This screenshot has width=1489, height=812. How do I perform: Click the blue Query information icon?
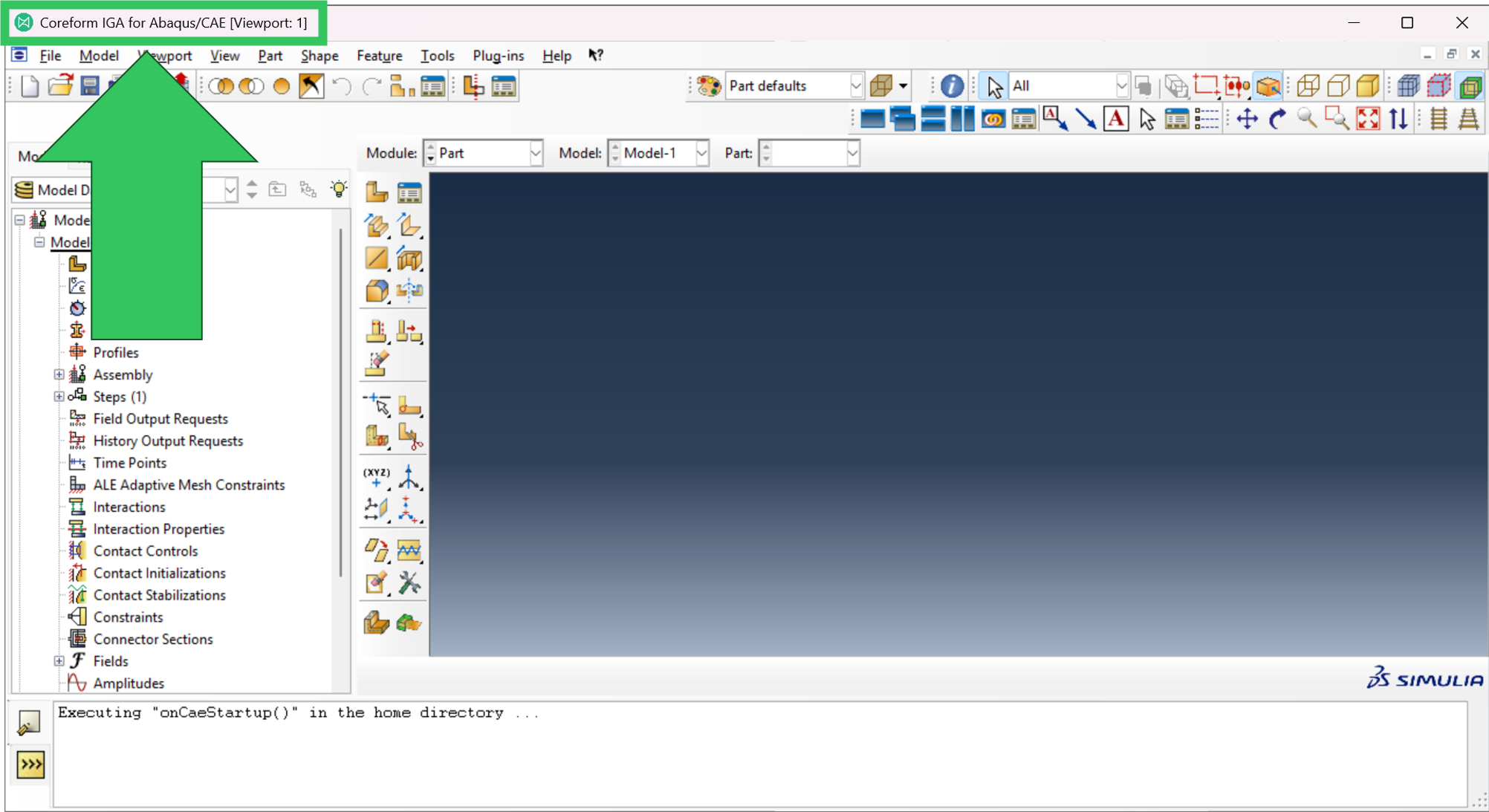pos(952,86)
